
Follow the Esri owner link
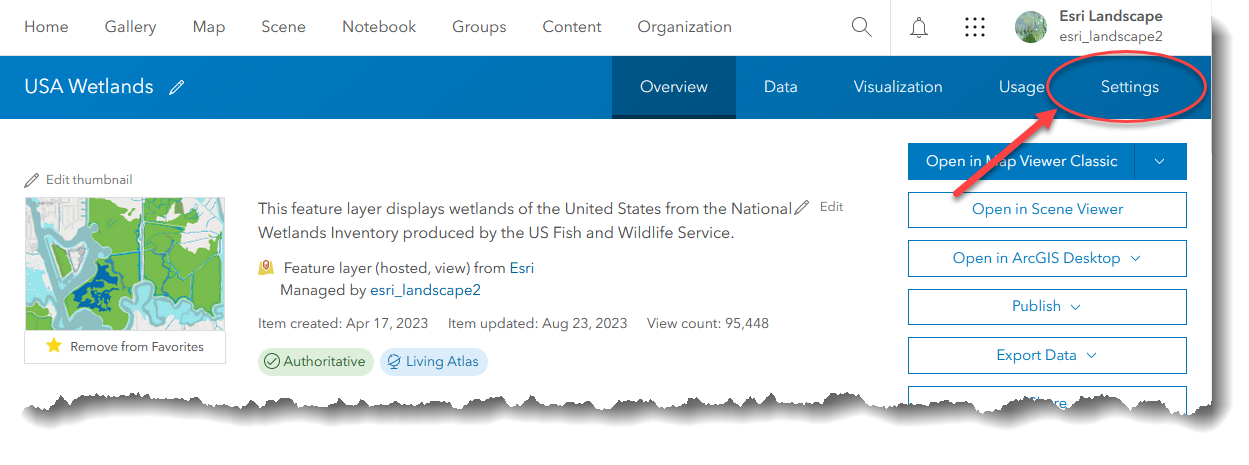click(522, 268)
